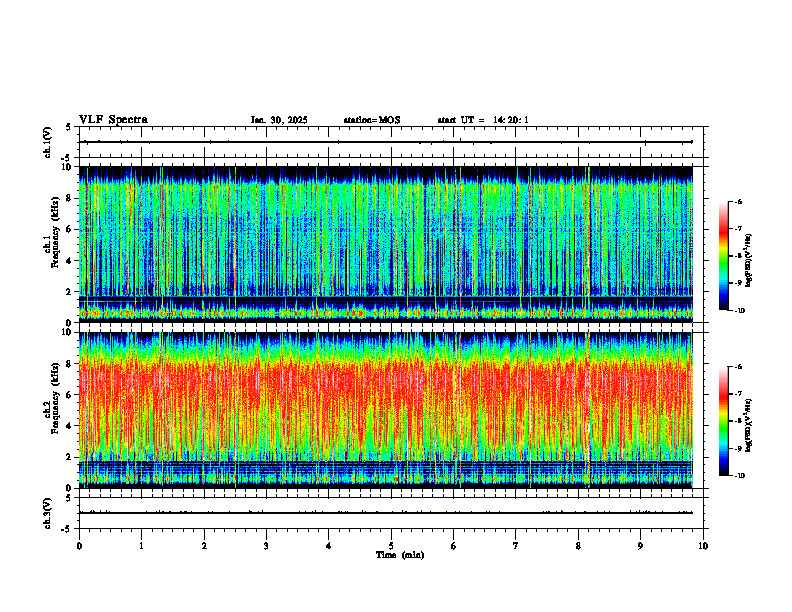Click the "5" tick on the time axis

click(x=391, y=546)
